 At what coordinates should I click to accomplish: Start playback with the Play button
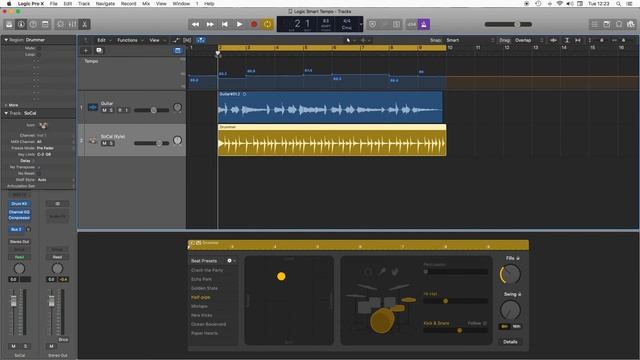point(239,24)
